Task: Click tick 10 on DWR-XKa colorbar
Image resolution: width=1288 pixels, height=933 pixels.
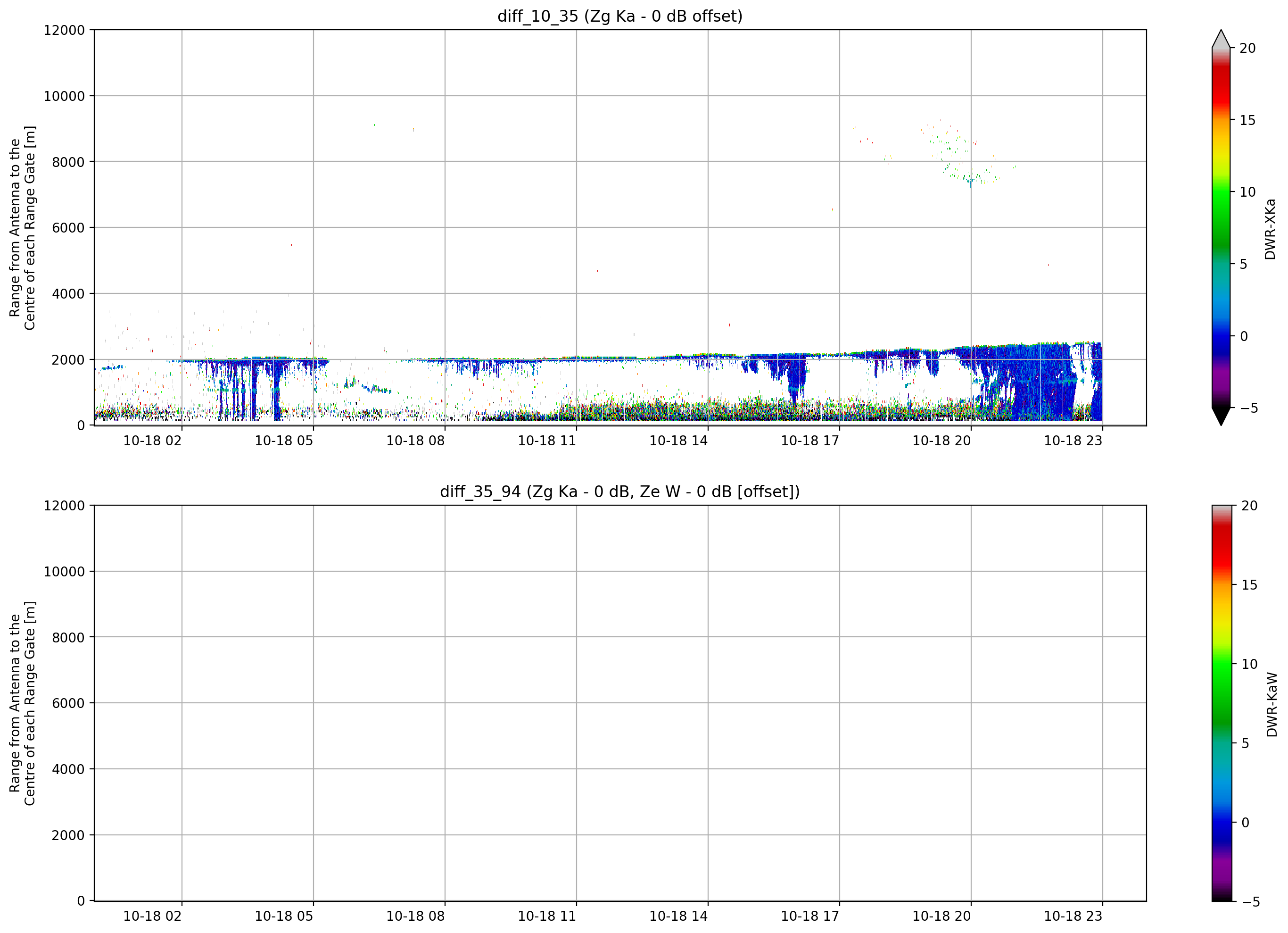Action: pos(1247,192)
